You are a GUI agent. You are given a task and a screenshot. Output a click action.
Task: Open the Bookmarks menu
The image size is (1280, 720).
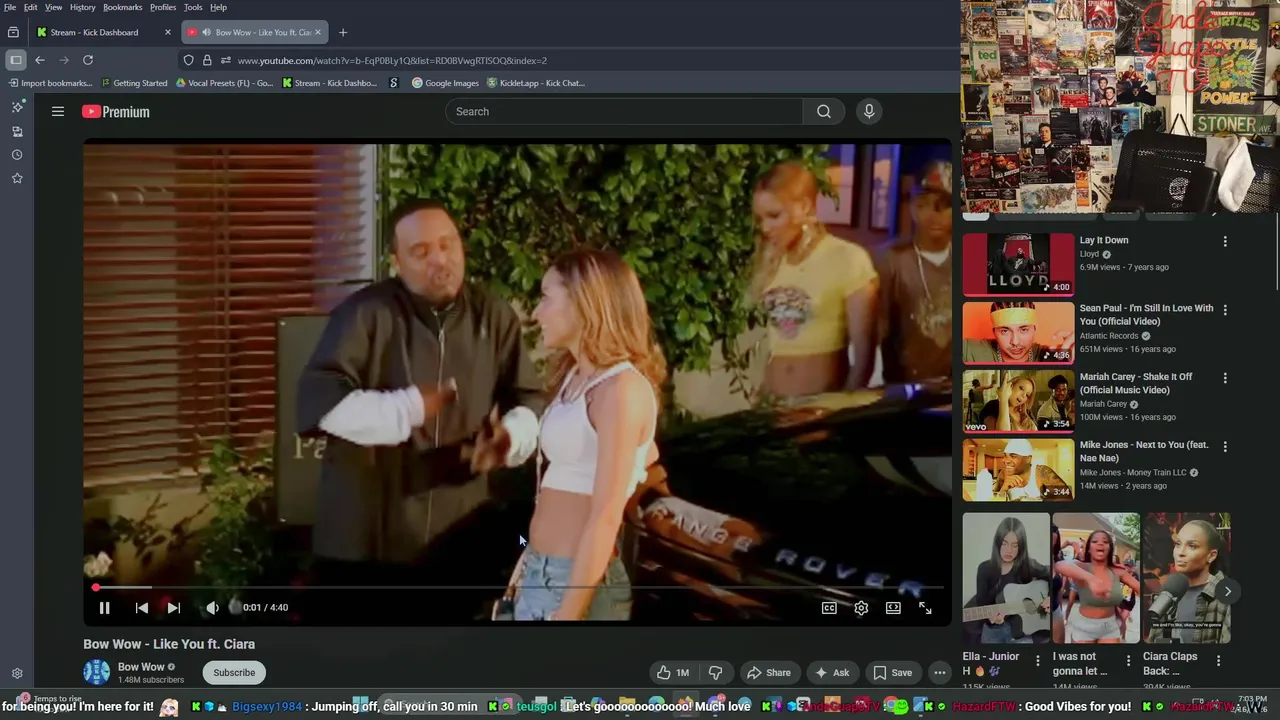123,7
